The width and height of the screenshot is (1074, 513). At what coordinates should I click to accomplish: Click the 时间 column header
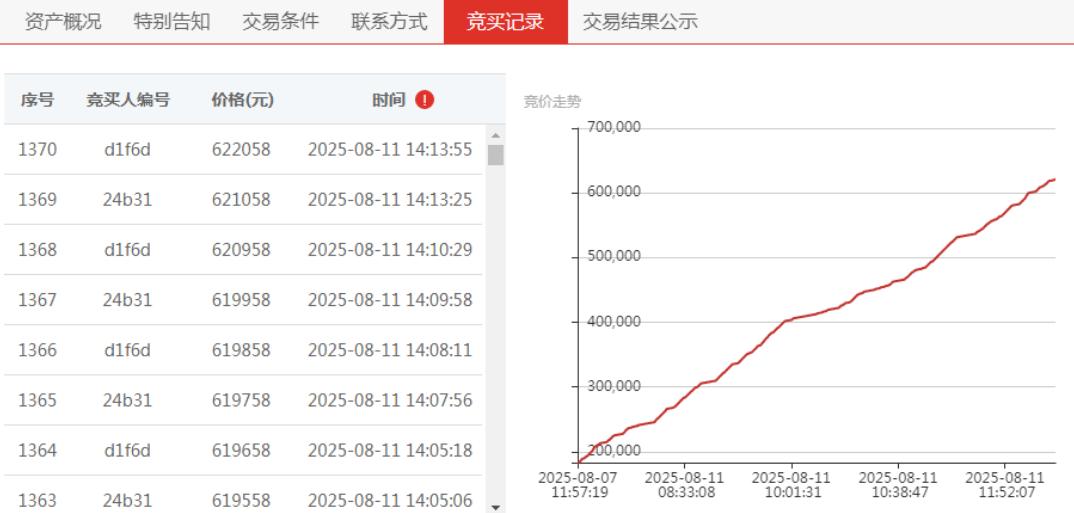tap(389, 100)
